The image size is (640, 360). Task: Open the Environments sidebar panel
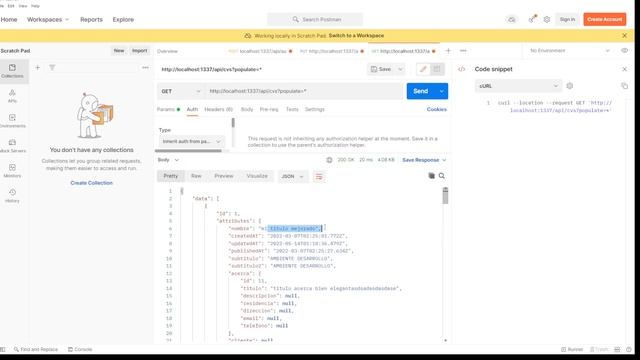point(12,121)
